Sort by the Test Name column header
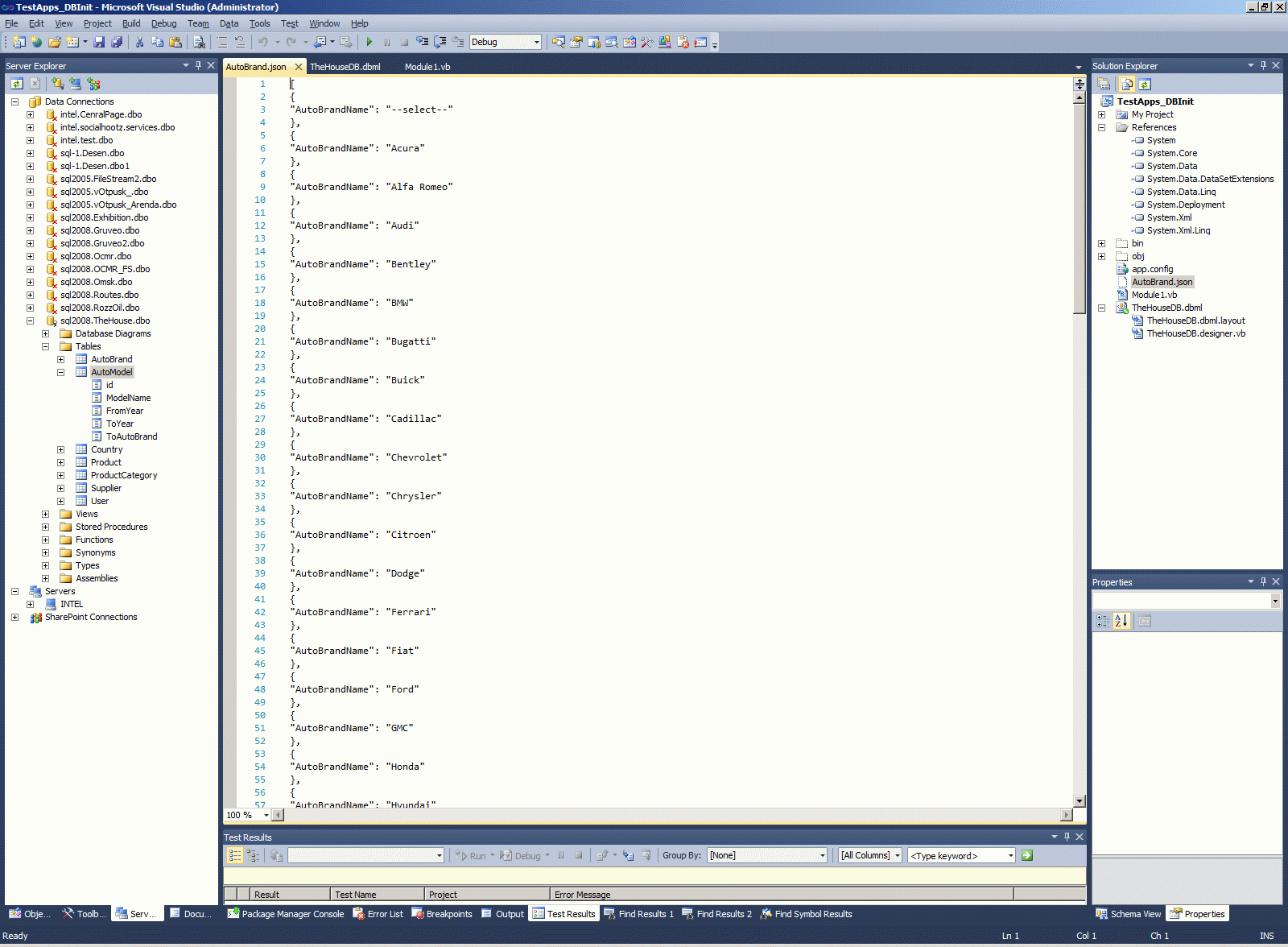1288x947 pixels. tap(378, 895)
